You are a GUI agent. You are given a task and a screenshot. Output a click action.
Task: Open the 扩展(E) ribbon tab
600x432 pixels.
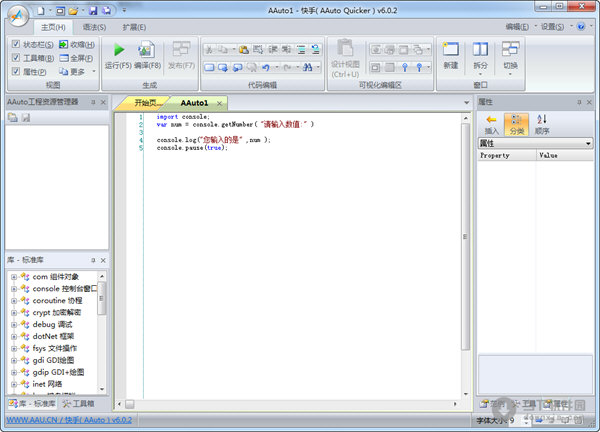point(134,27)
